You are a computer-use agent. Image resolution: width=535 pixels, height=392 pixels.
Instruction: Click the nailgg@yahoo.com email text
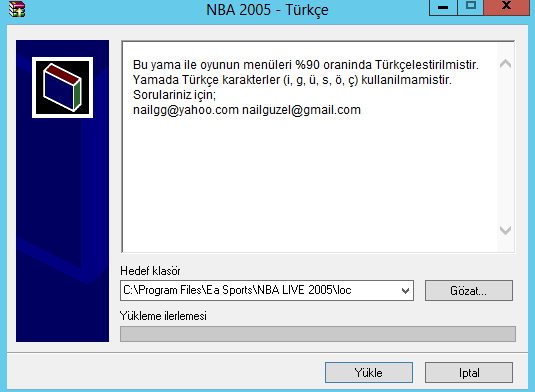pyautogui.click(x=186, y=110)
